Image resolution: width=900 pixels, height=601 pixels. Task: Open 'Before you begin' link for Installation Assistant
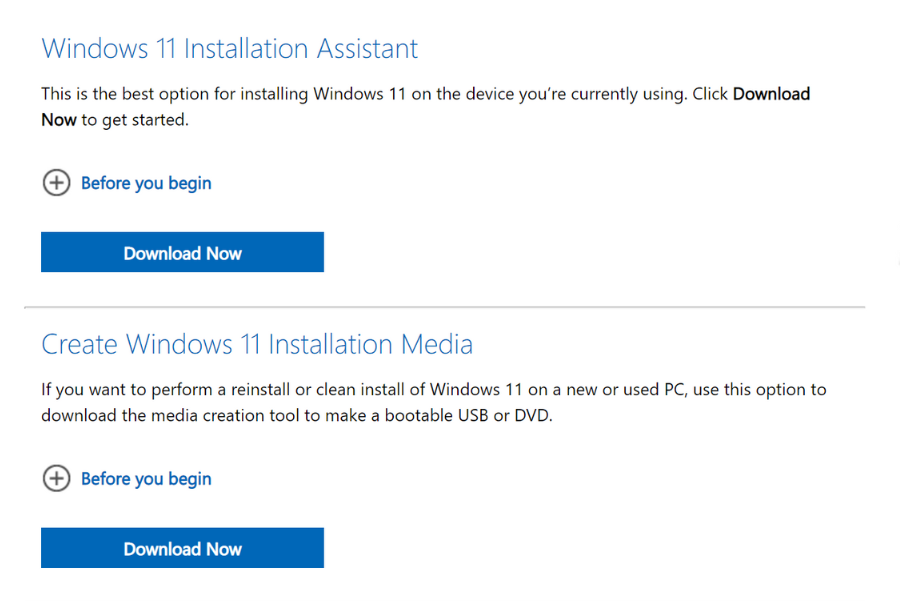(146, 183)
